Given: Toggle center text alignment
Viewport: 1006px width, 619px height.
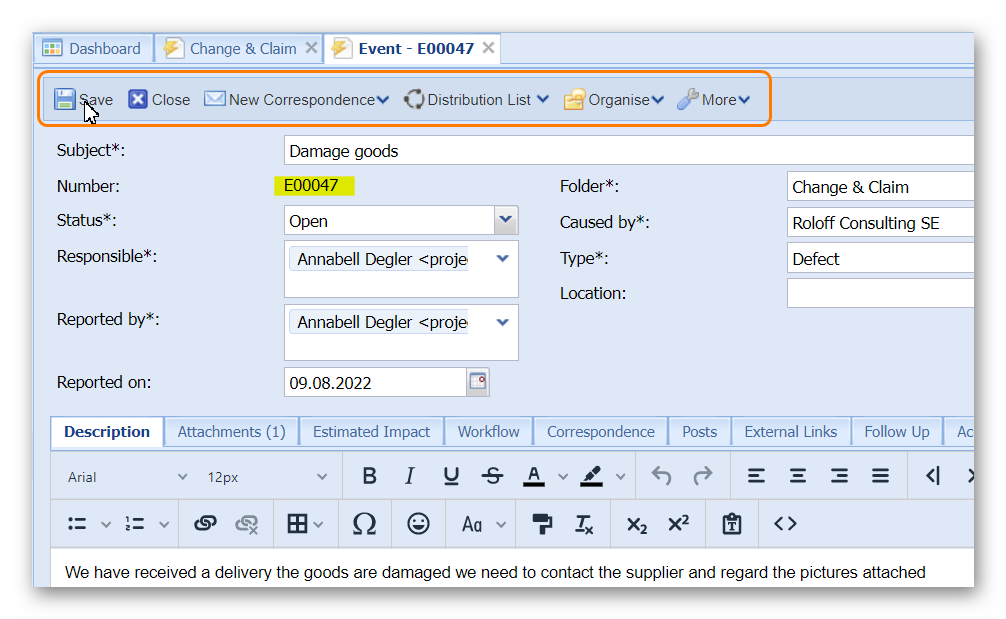Looking at the screenshot, I should (x=798, y=476).
